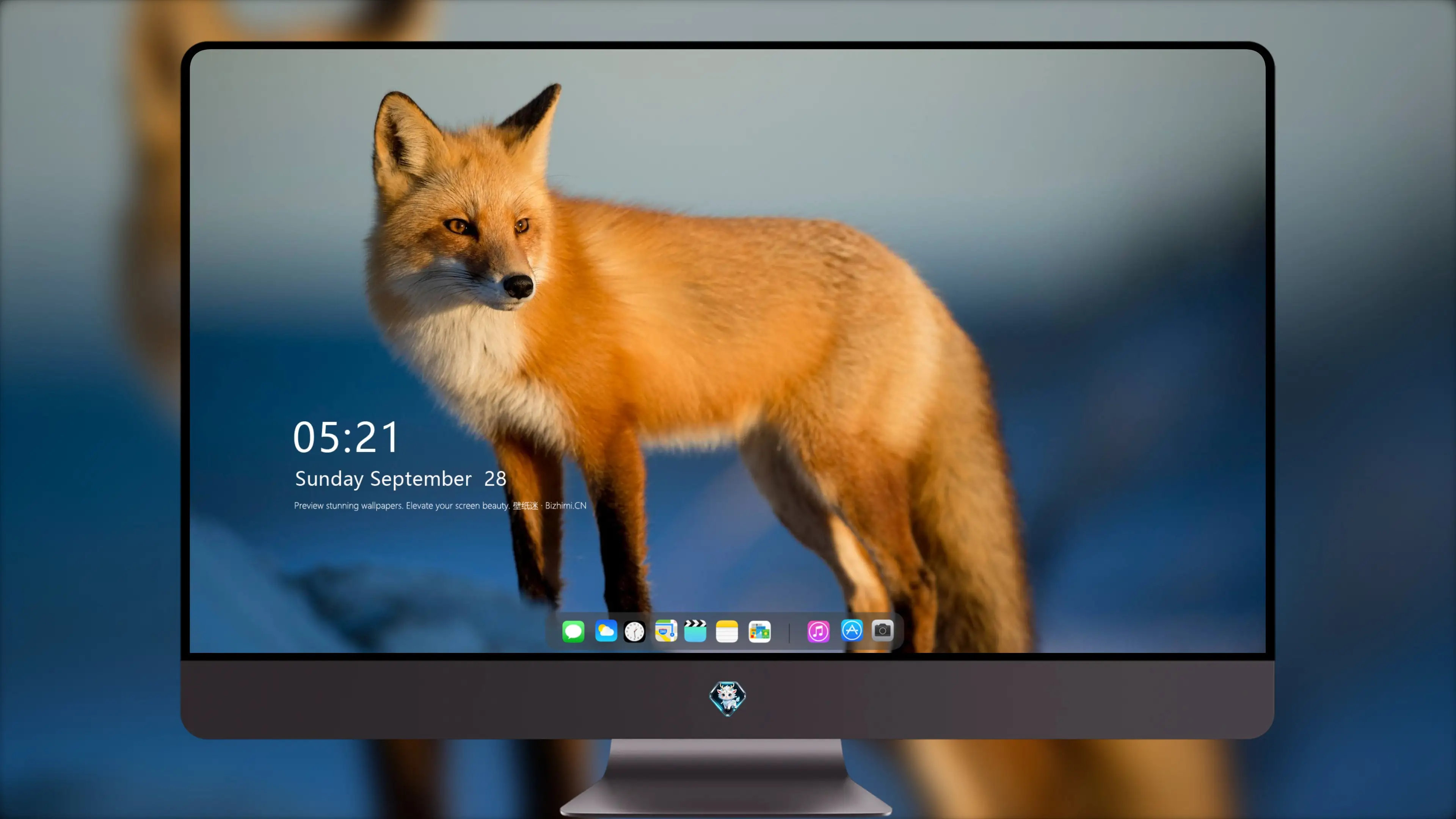1456x819 pixels.
Task: Open the Videos clapperboard icon in the dock
Action: click(695, 631)
